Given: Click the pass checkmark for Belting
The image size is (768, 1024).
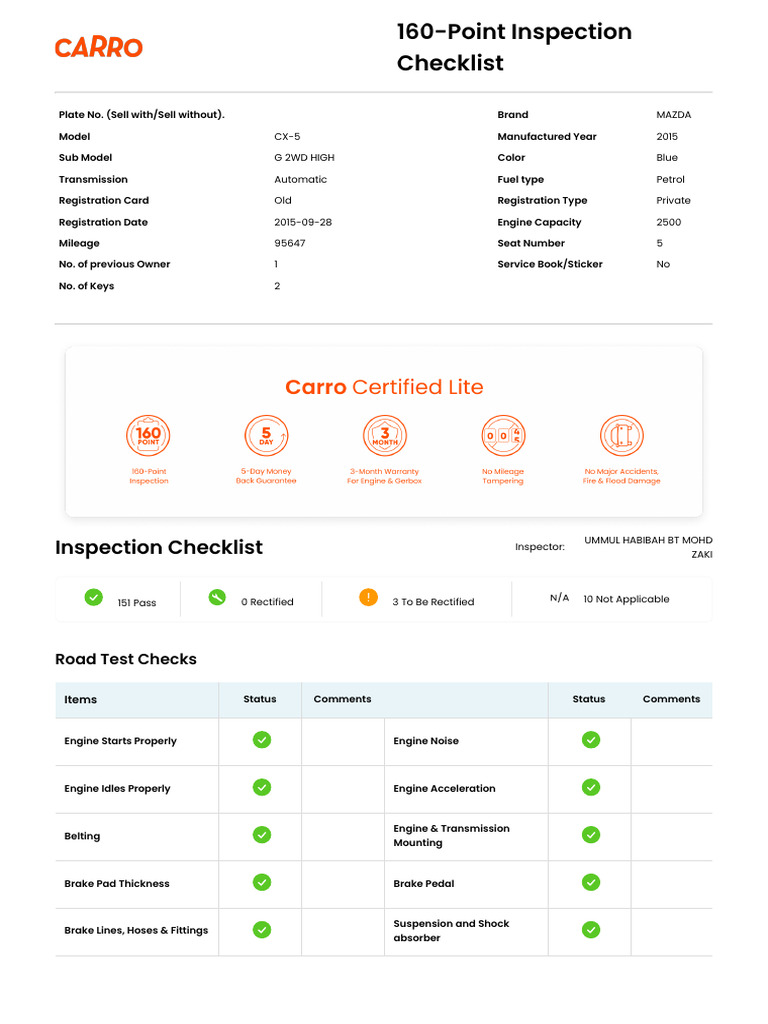Looking at the screenshot, I should tap(262, 835).
